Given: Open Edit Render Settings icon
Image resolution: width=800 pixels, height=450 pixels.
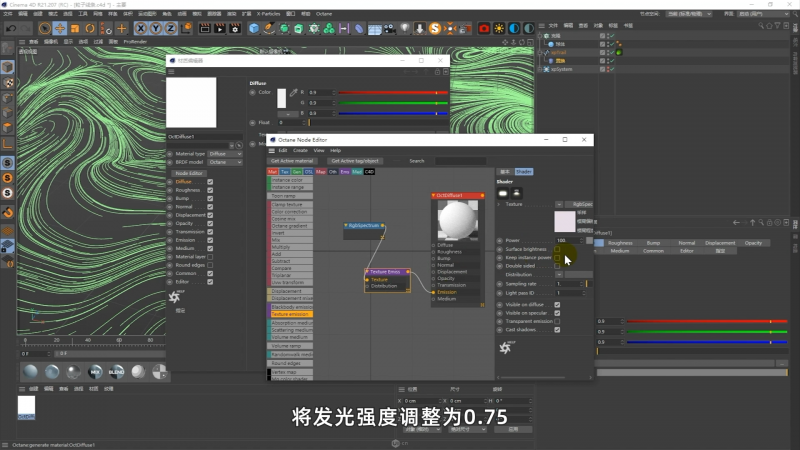Looking at the screenshot, I should (x=235, y=29).
